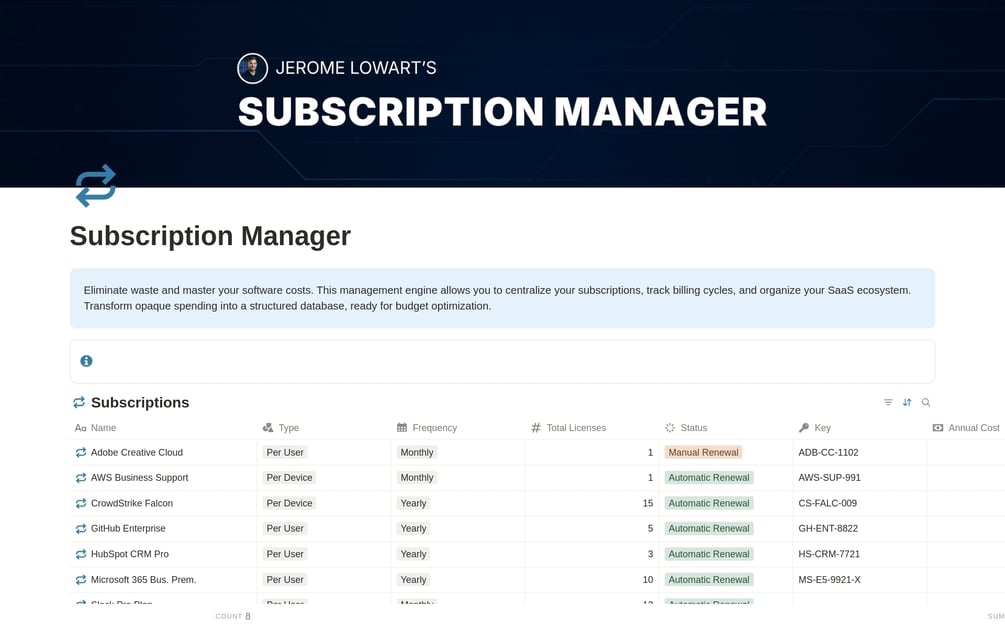The image size is (1005, 628).
Task: Open the CrowdStrike Falcon entry
Action: click(x=132, y=504)
